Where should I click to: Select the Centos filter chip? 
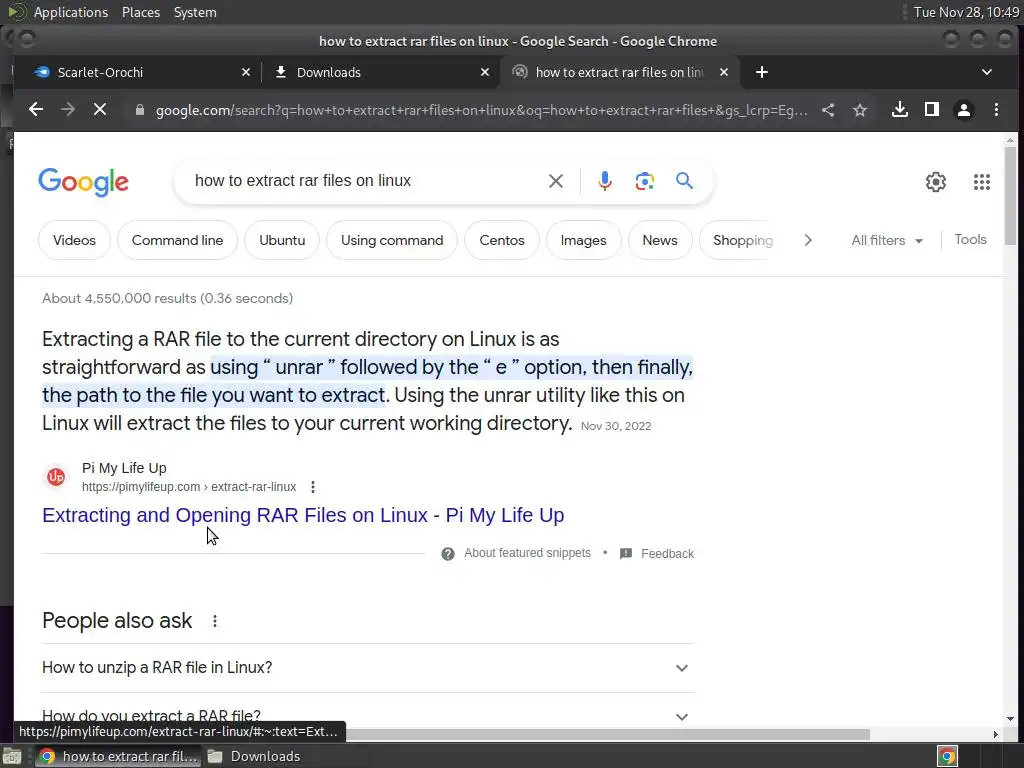pos(502,240)
